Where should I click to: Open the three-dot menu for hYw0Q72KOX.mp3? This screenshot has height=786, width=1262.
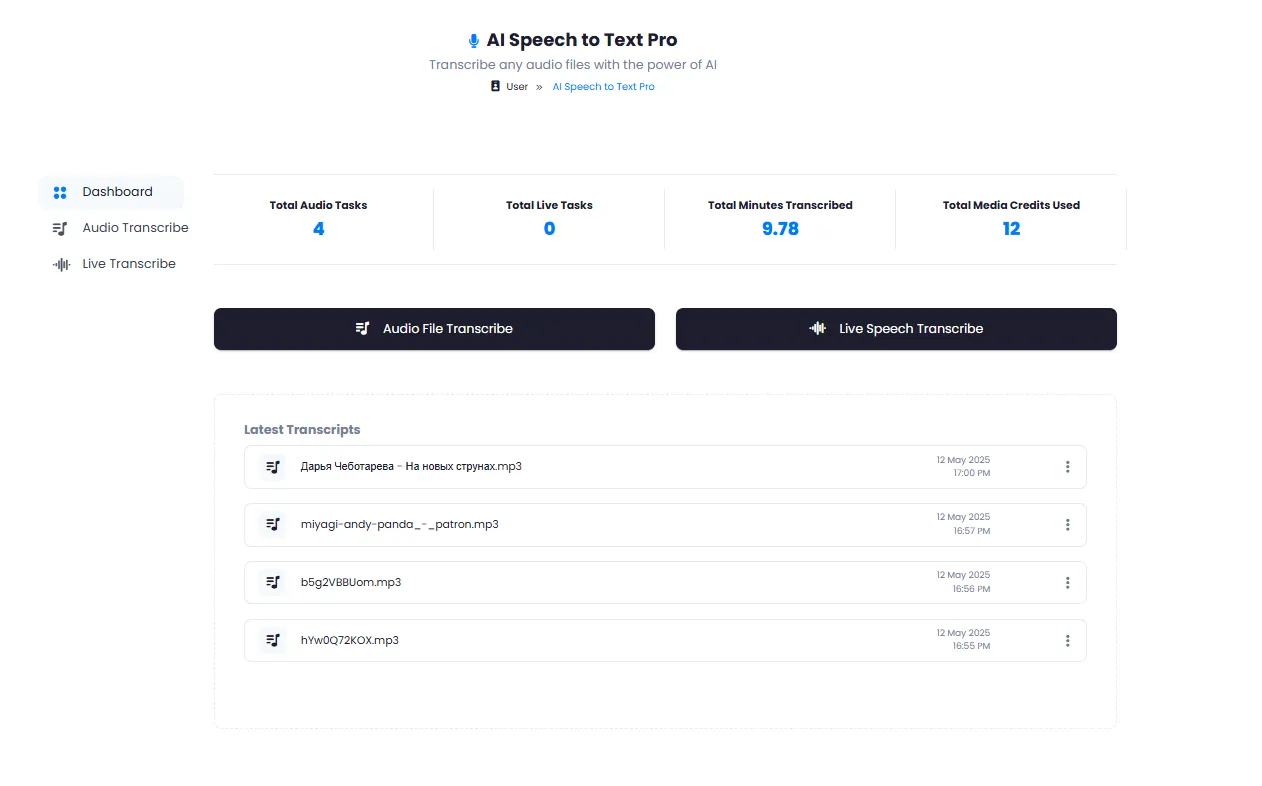coord(1068,641)
